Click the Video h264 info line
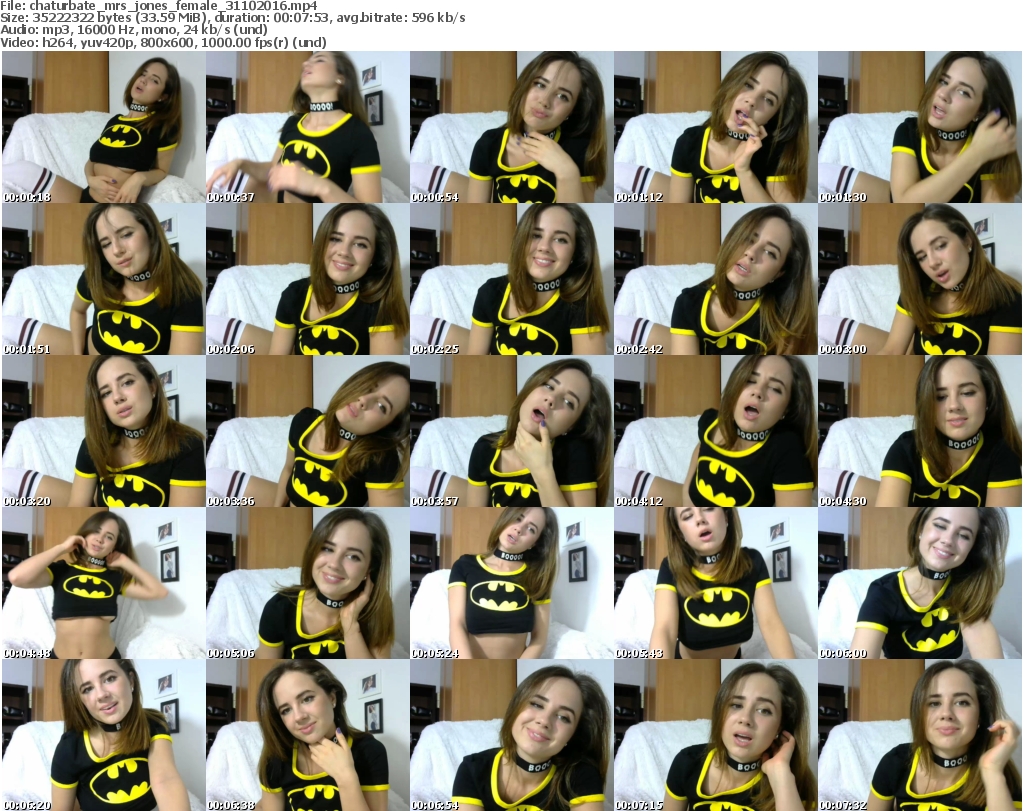Screen dimensions: 1024x811 tap(165, 42)
